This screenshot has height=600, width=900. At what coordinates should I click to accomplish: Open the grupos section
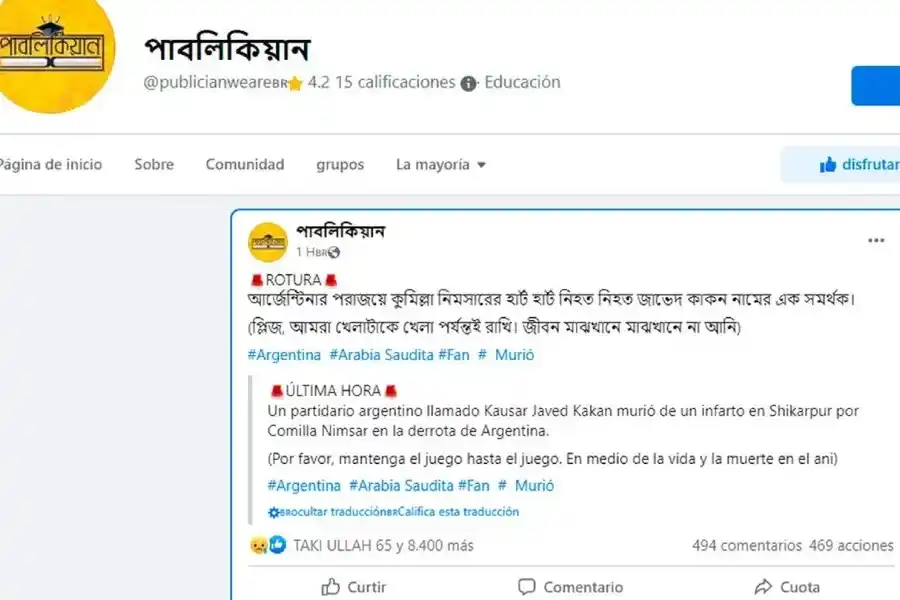pyautogui.click(x=339, y=164)
